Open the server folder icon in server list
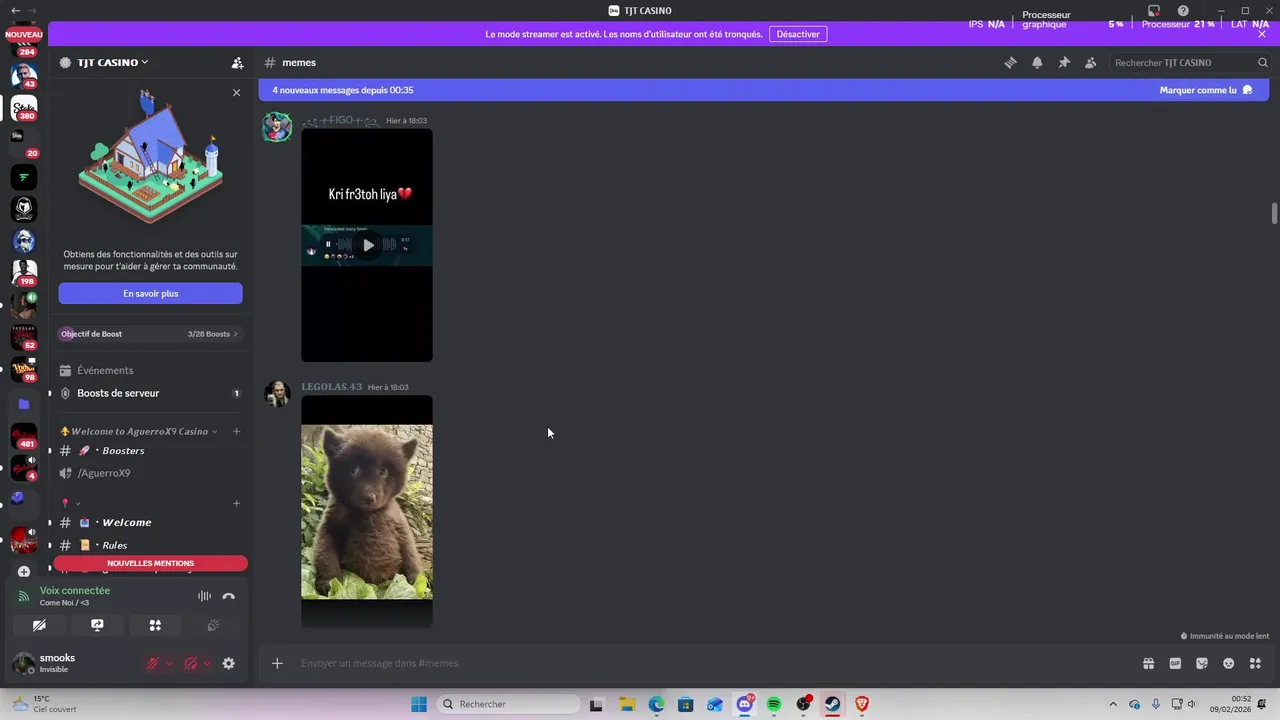The height and width of the screenshot is (720, 1280). point(24,404)
